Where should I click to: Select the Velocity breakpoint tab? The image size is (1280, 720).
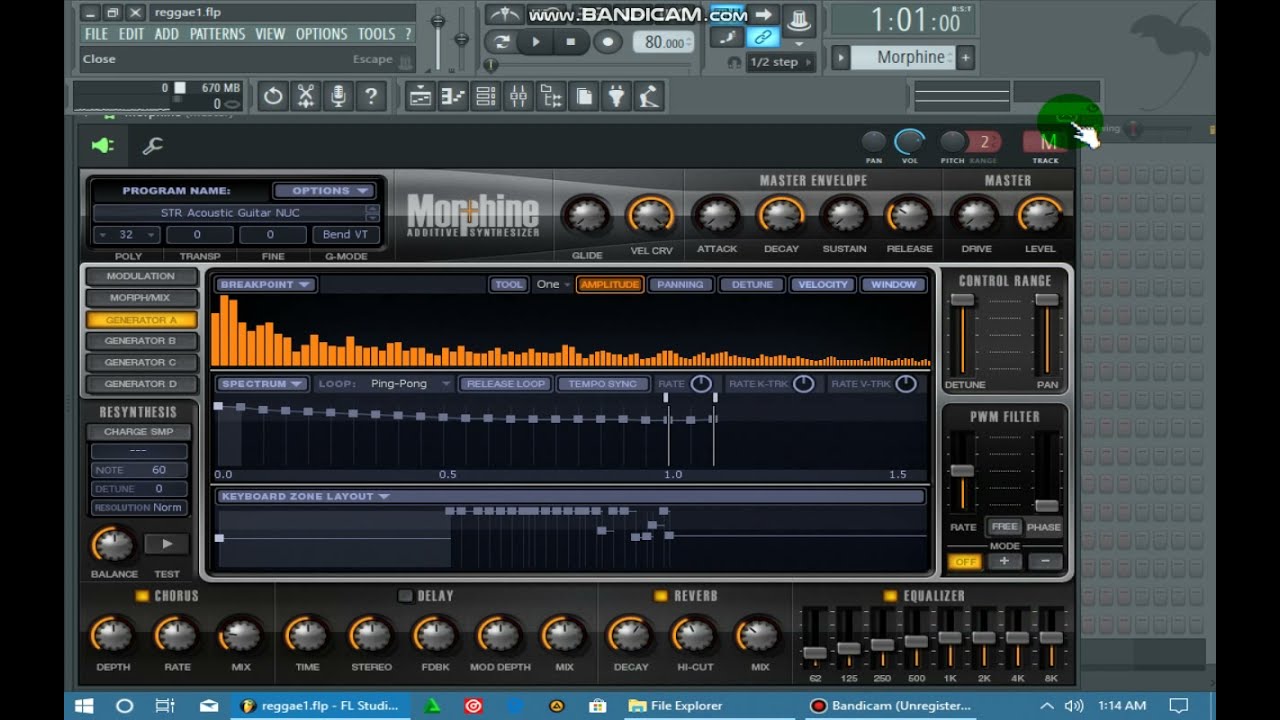pyautogui.click(x=823, y=285)
